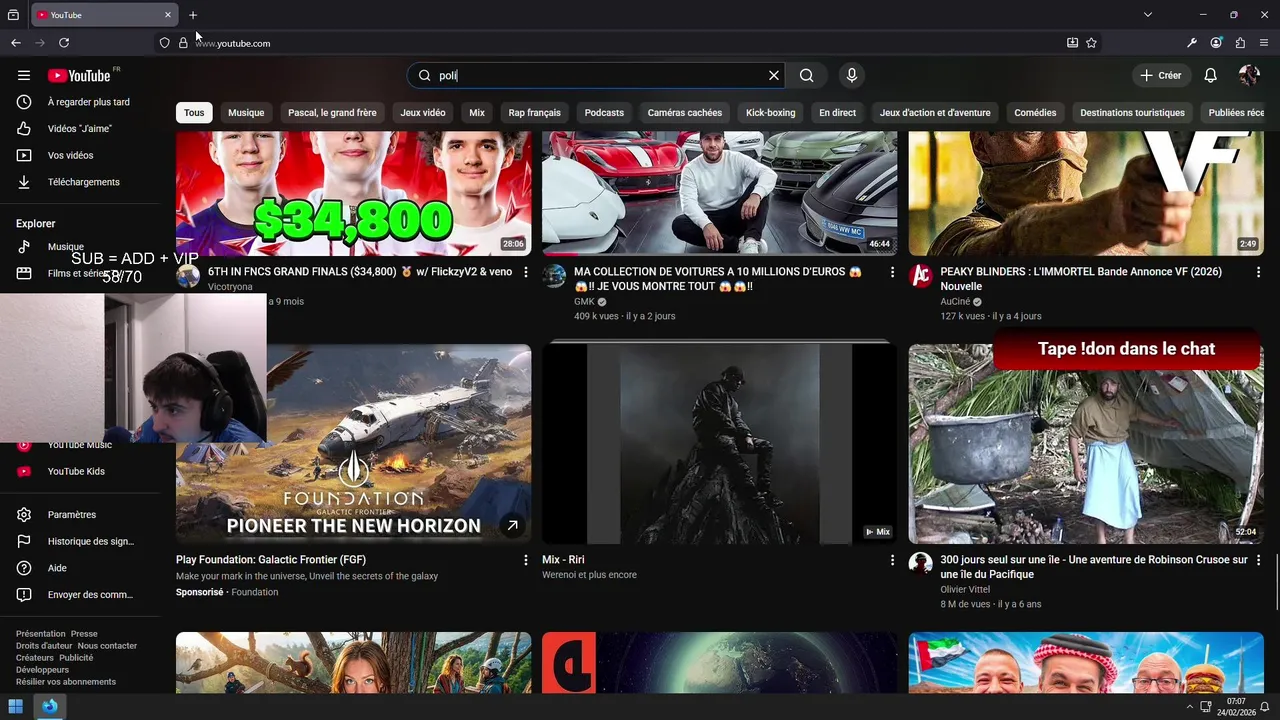Click the Nous contacter footer link
This screenshot has height=720, width=1280.
pyautogui.click(x=107, y=646)
